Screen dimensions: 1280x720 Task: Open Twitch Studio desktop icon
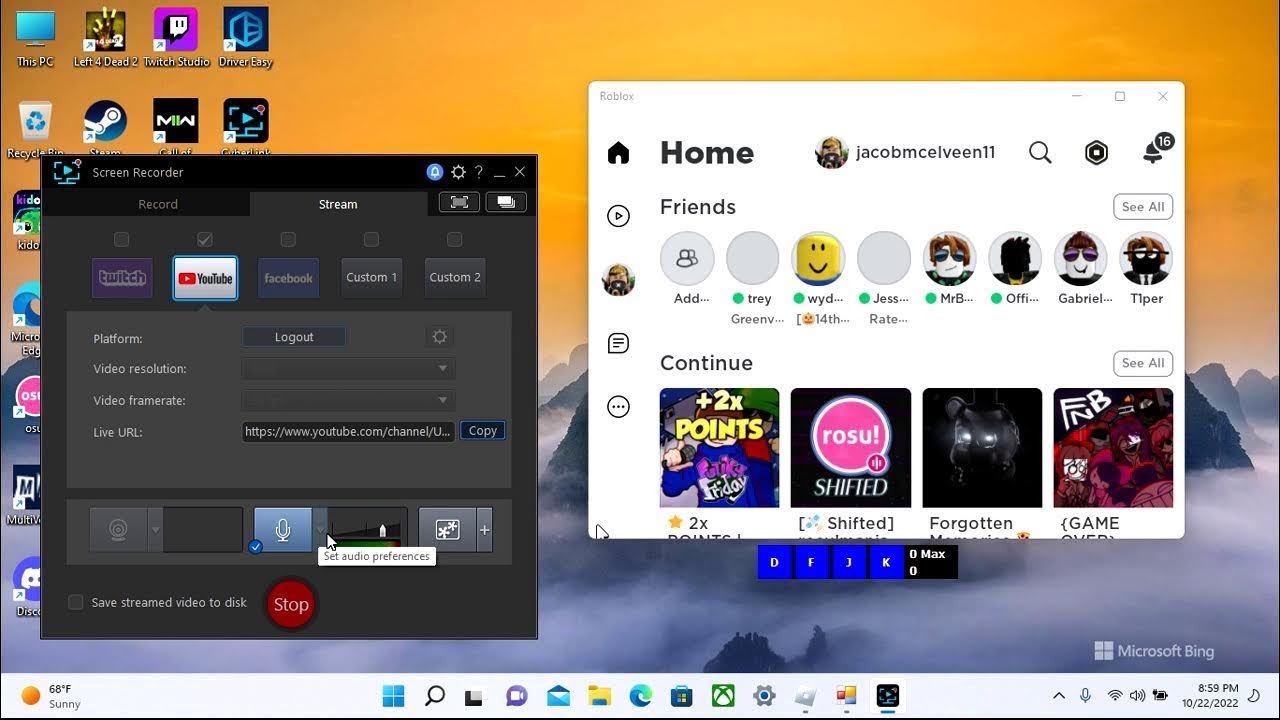(177, 38)
